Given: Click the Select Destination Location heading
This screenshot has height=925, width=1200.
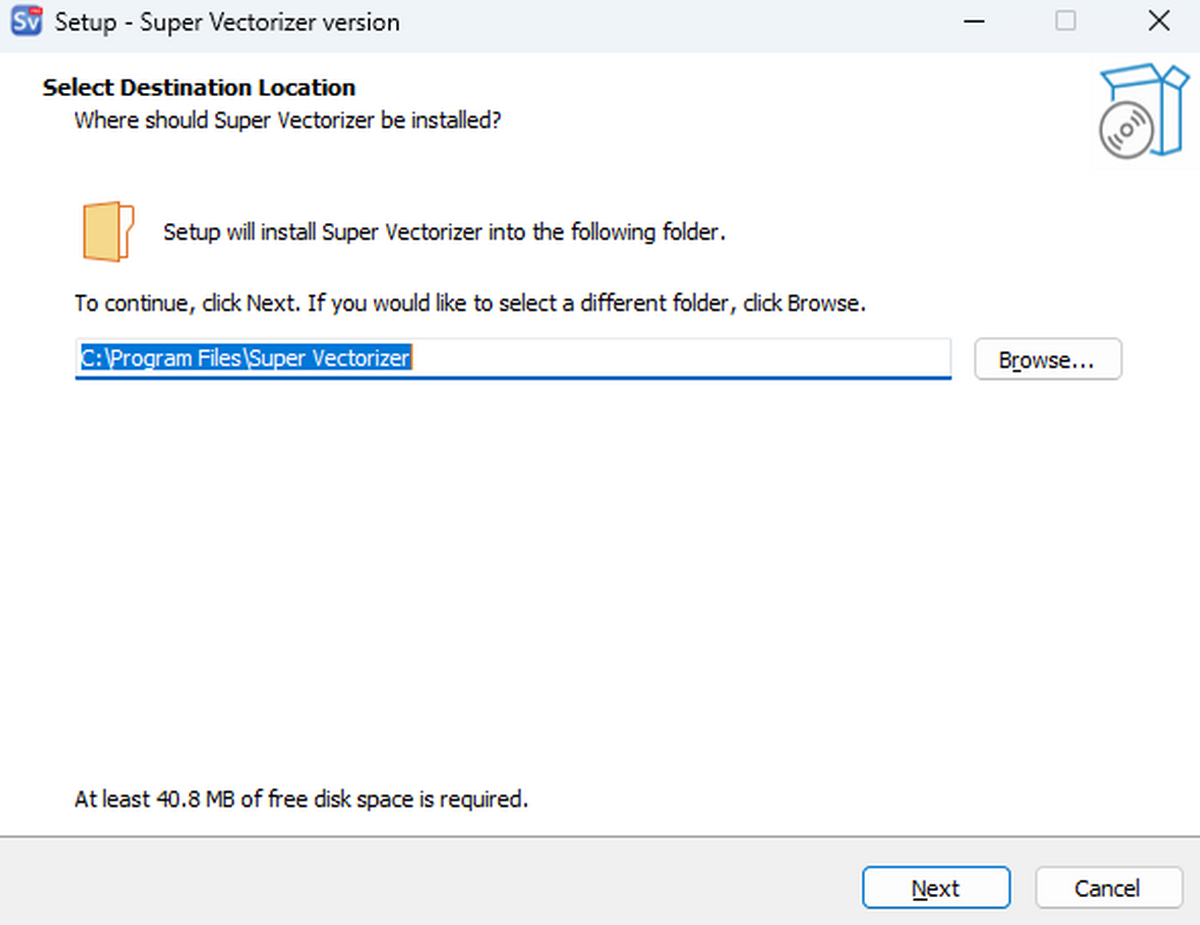Looking at the screenshot, I should pos(198,87).
